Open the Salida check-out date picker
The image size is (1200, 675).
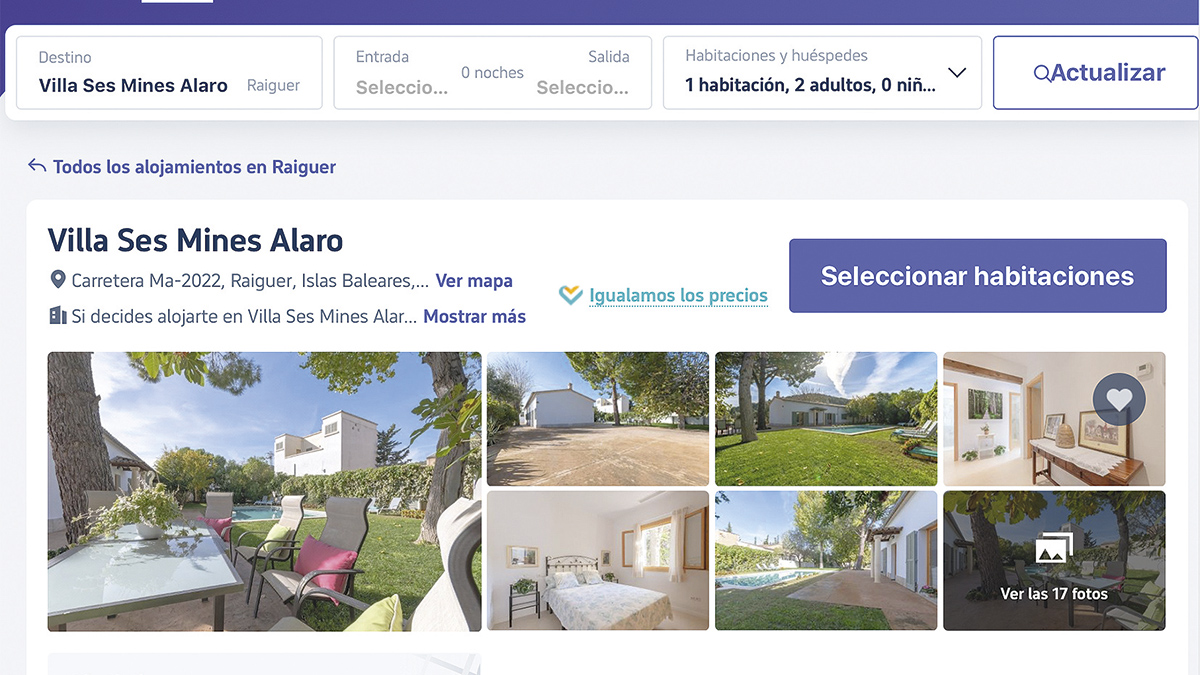(x=583, y=73)
